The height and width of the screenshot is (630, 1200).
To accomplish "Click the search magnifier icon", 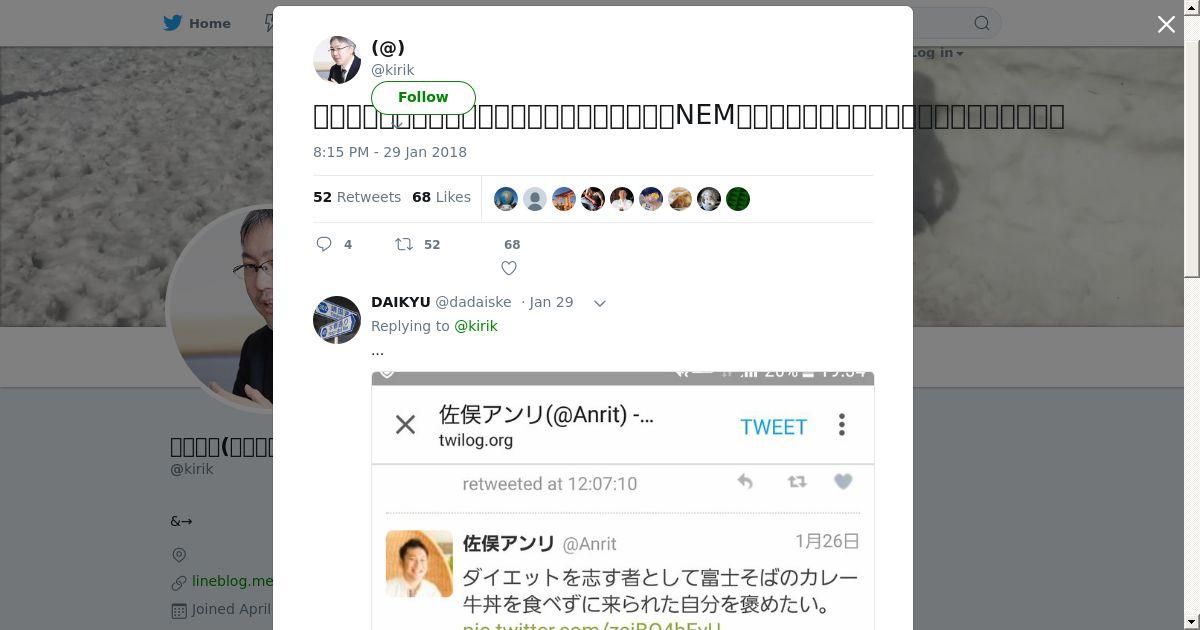I will click(982, 23).
